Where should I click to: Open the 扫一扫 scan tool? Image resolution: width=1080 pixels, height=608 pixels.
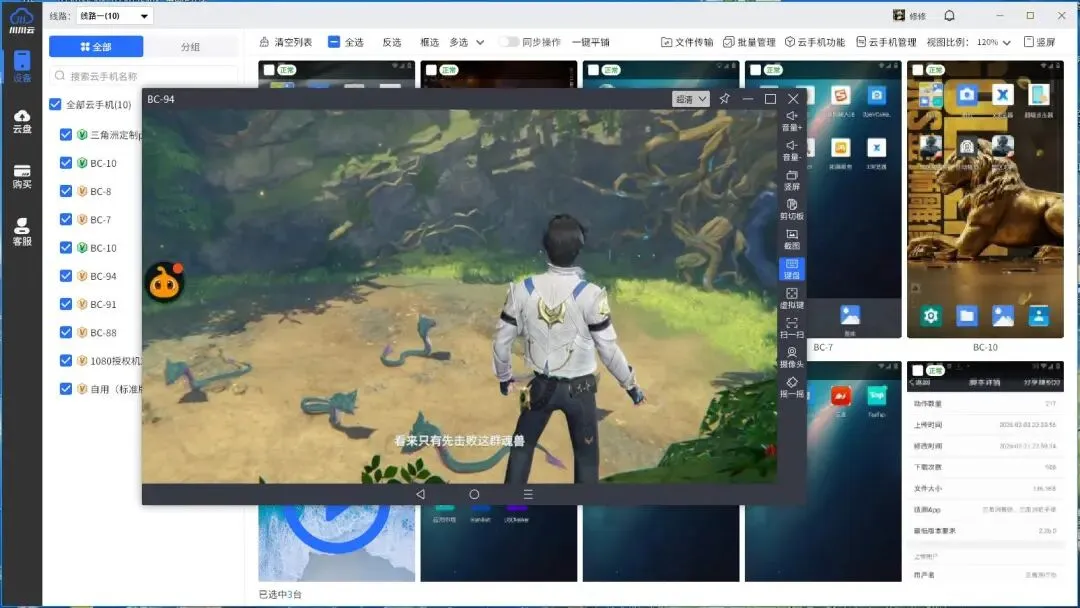[x=792, y=328]
